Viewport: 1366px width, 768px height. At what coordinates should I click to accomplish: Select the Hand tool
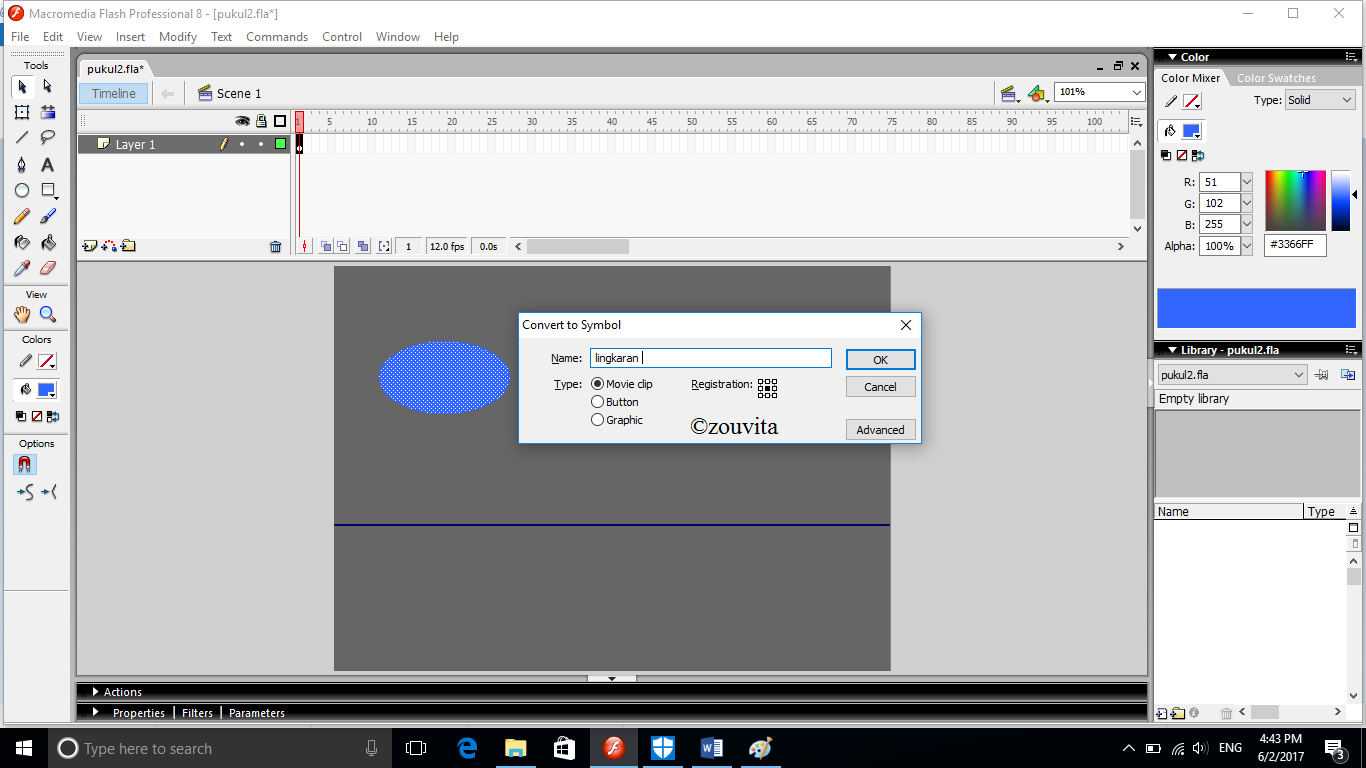point(22,314)
